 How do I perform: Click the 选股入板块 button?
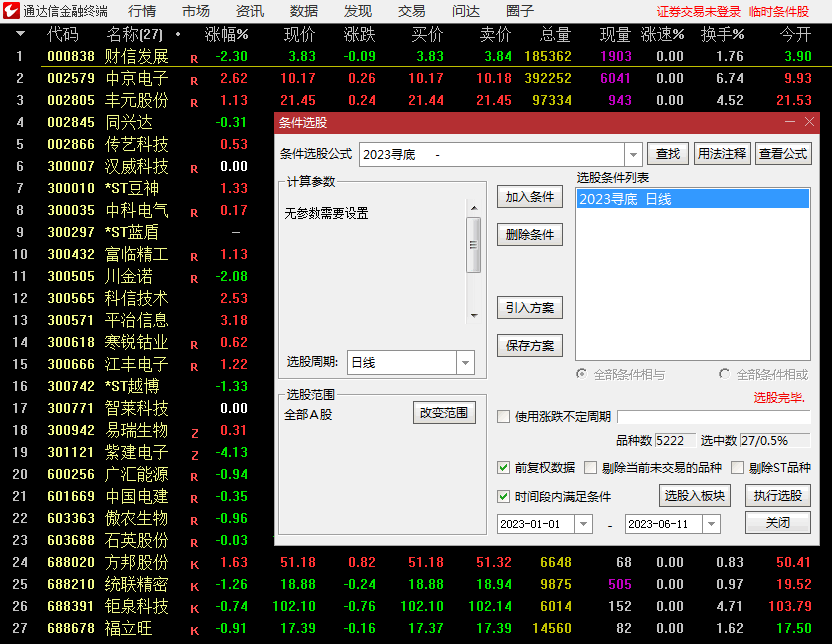(x=695, y=495)
